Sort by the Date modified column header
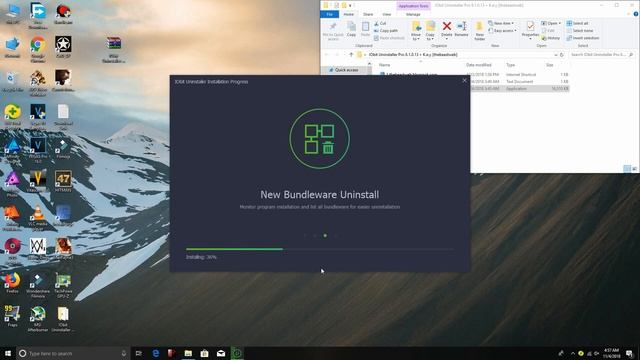The width and height of the screenshot is (640, 360). [479, 65]
